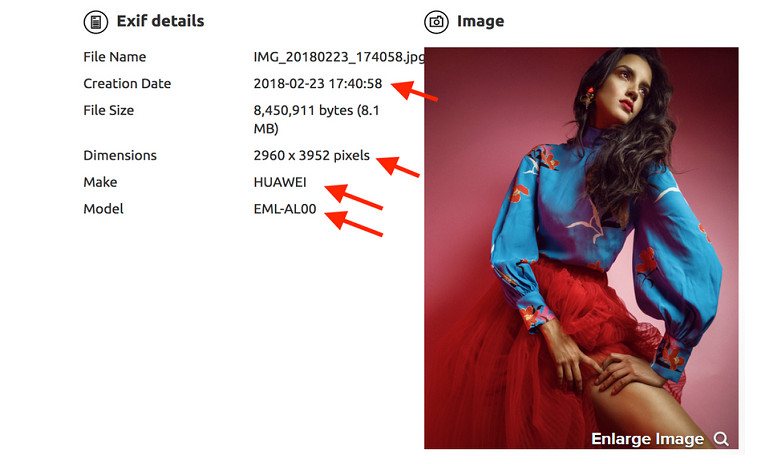Click the Exif details heading text
Image resolution: width=776 pixels, height=464 pixels.
[x=160, y=21]
